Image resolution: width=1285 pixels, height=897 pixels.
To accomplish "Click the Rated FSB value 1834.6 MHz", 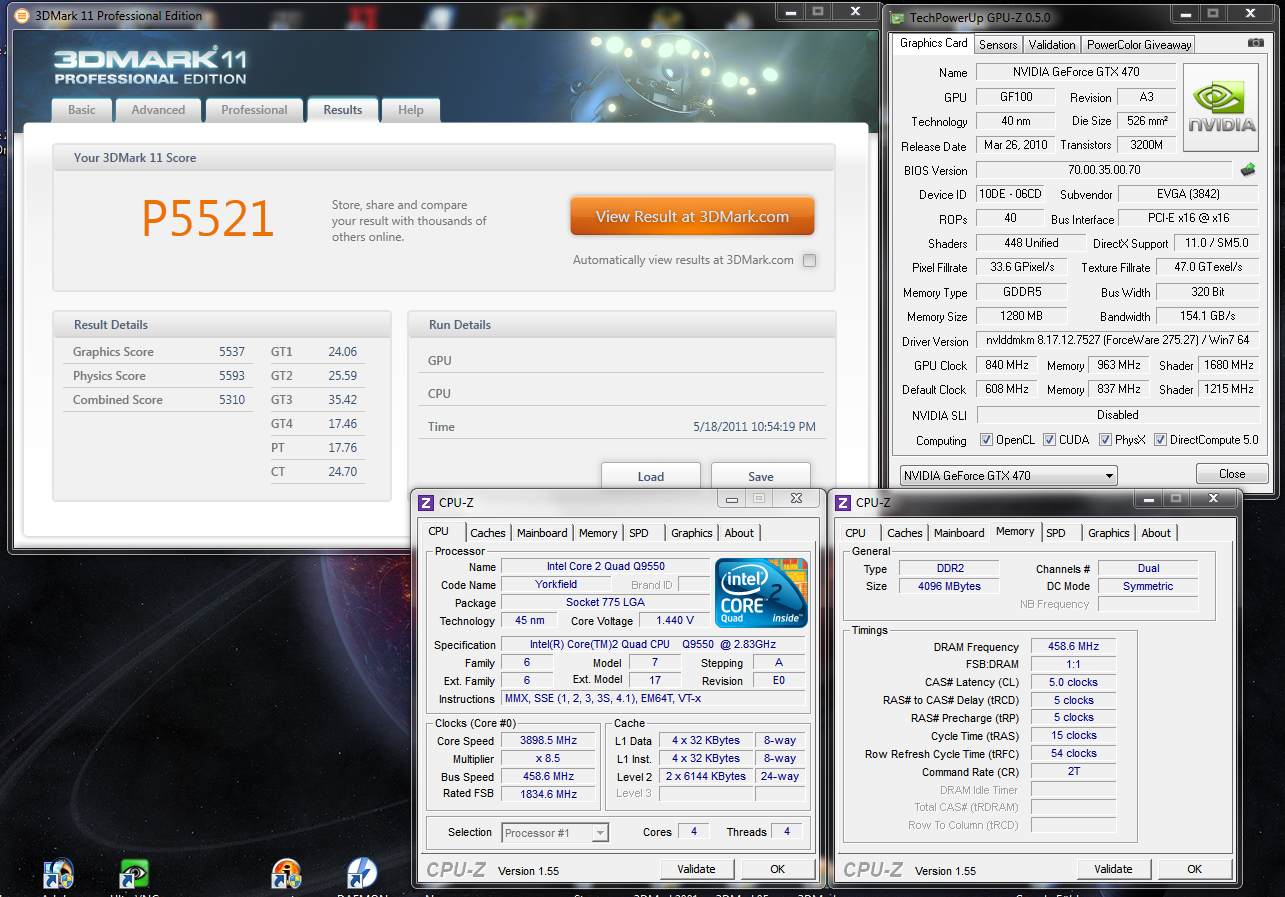I will coord(548,795).
